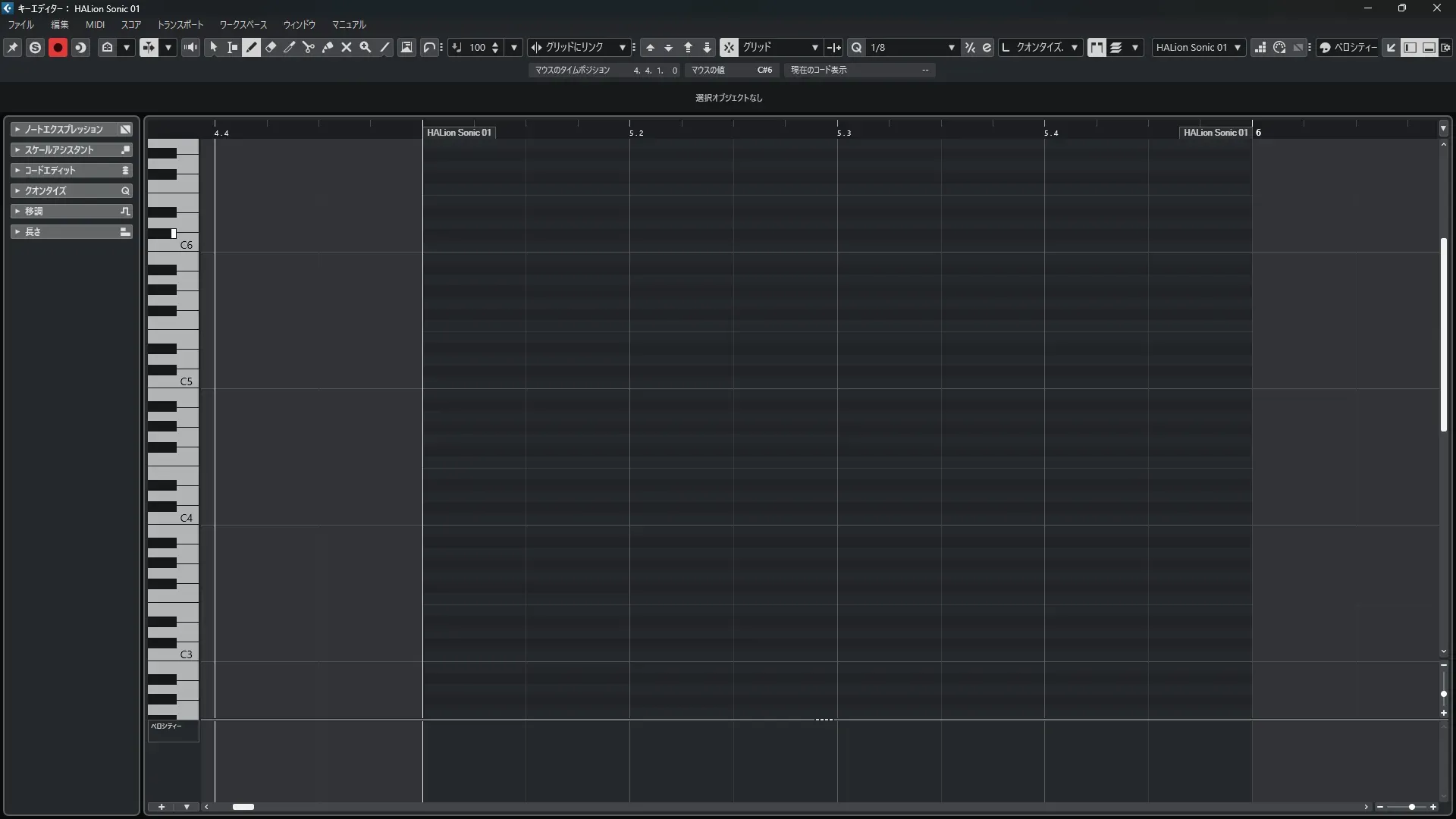Open the MIDI menu
This screenshot has height=819, width=1456.
point(95,25)
